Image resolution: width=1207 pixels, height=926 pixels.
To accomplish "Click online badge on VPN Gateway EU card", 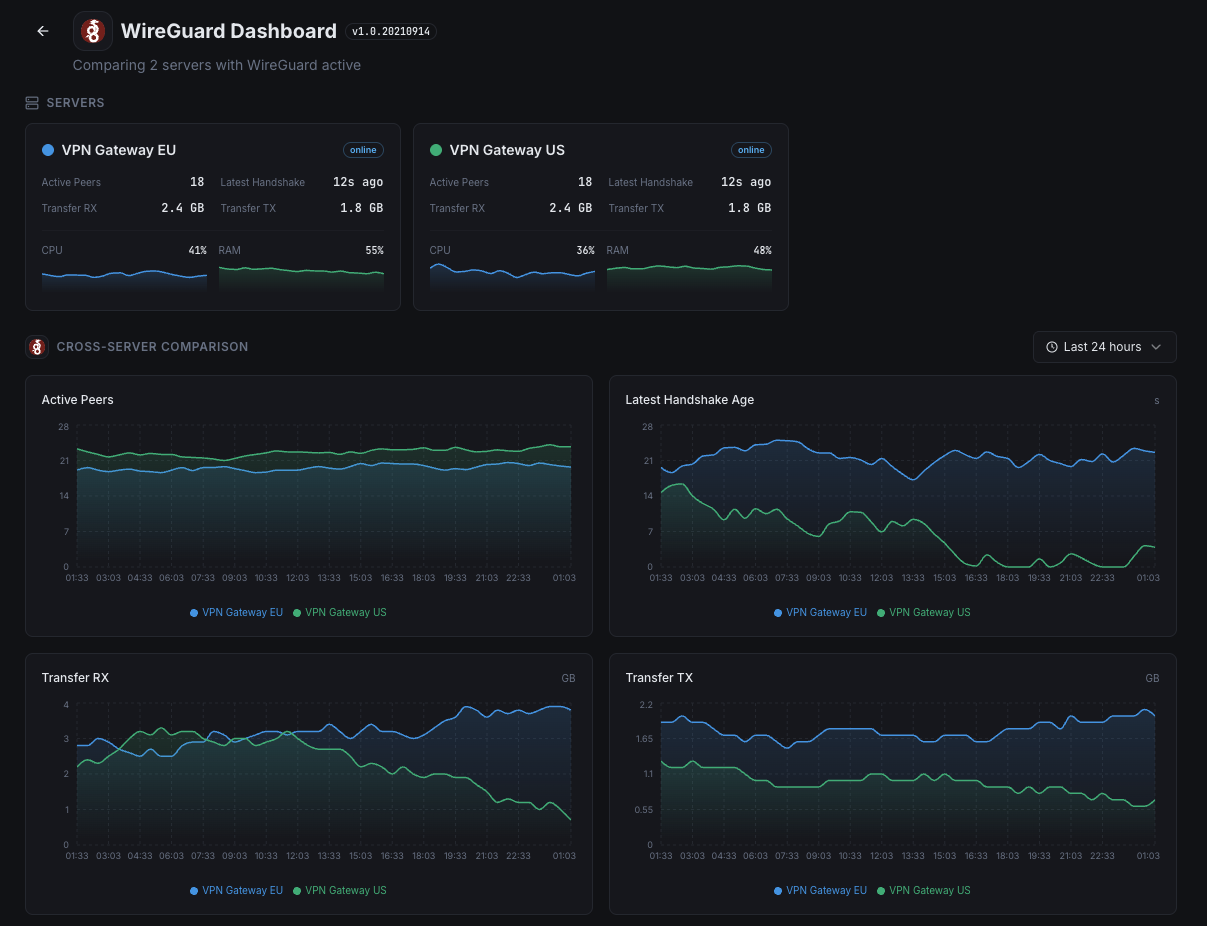I will 363,150.
